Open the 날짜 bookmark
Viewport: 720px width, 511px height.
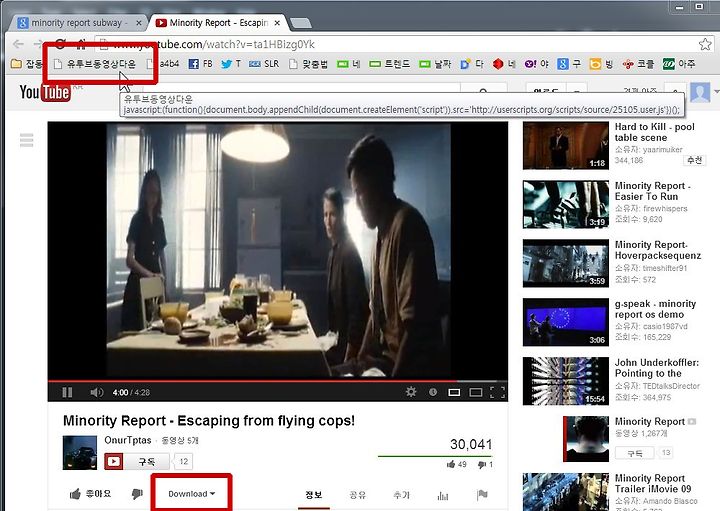[435, 64]
